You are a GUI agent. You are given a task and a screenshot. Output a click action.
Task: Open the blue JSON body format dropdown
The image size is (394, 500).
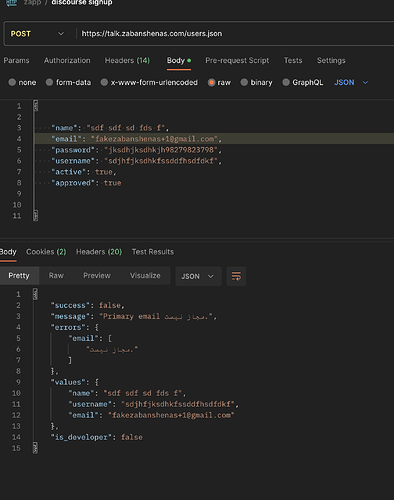[351, 82]
